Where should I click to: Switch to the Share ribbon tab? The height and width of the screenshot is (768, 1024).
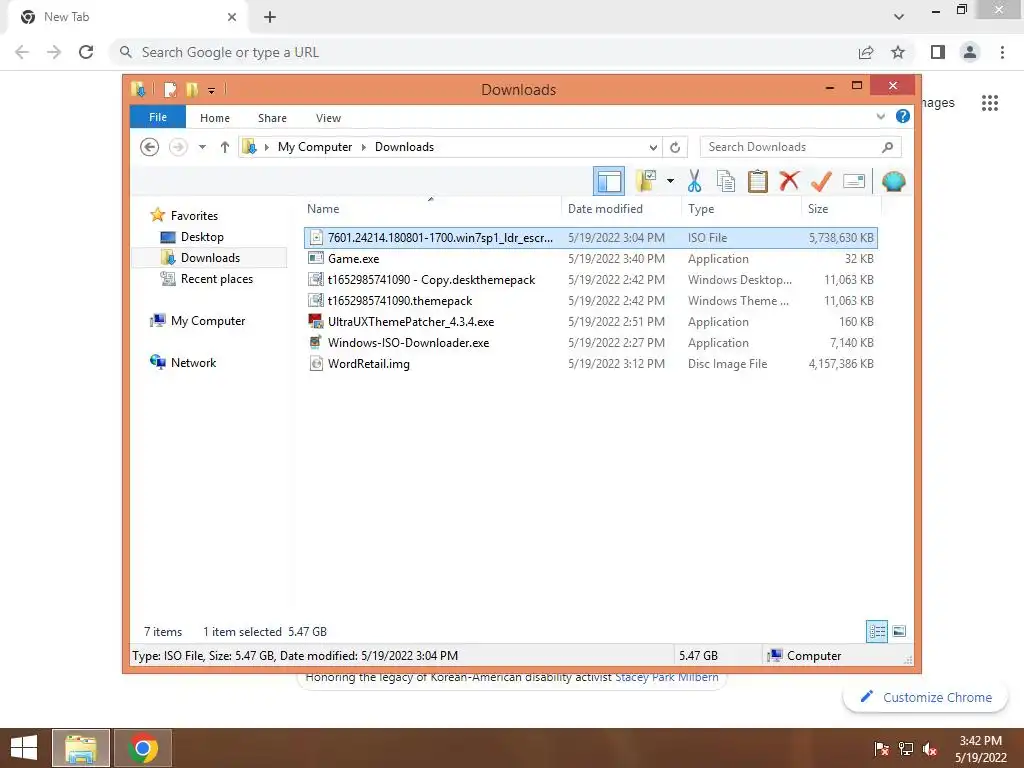pyautogui.click(x=272, y=118)
